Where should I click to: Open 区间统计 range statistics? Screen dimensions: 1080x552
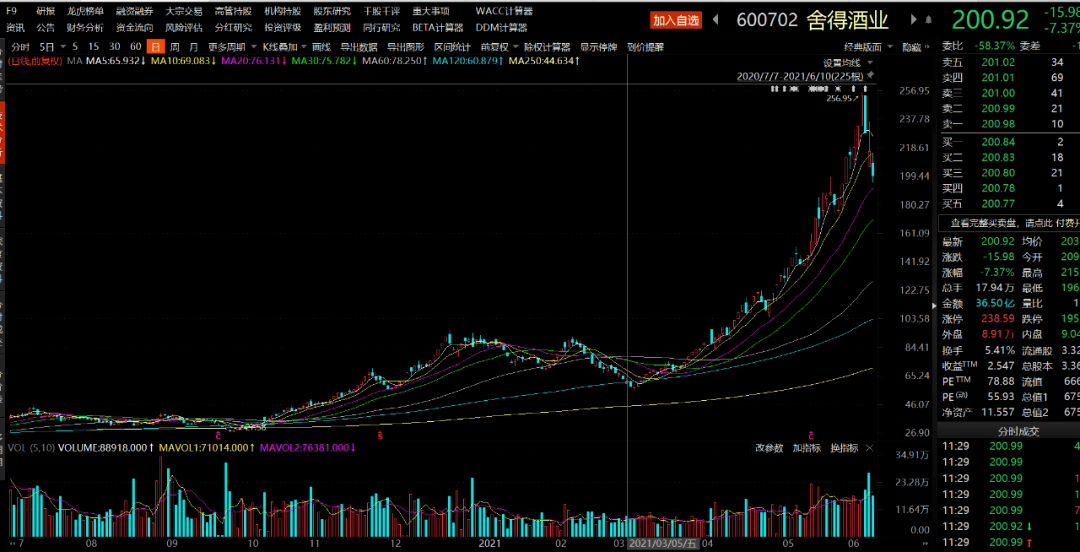(452, 48)
